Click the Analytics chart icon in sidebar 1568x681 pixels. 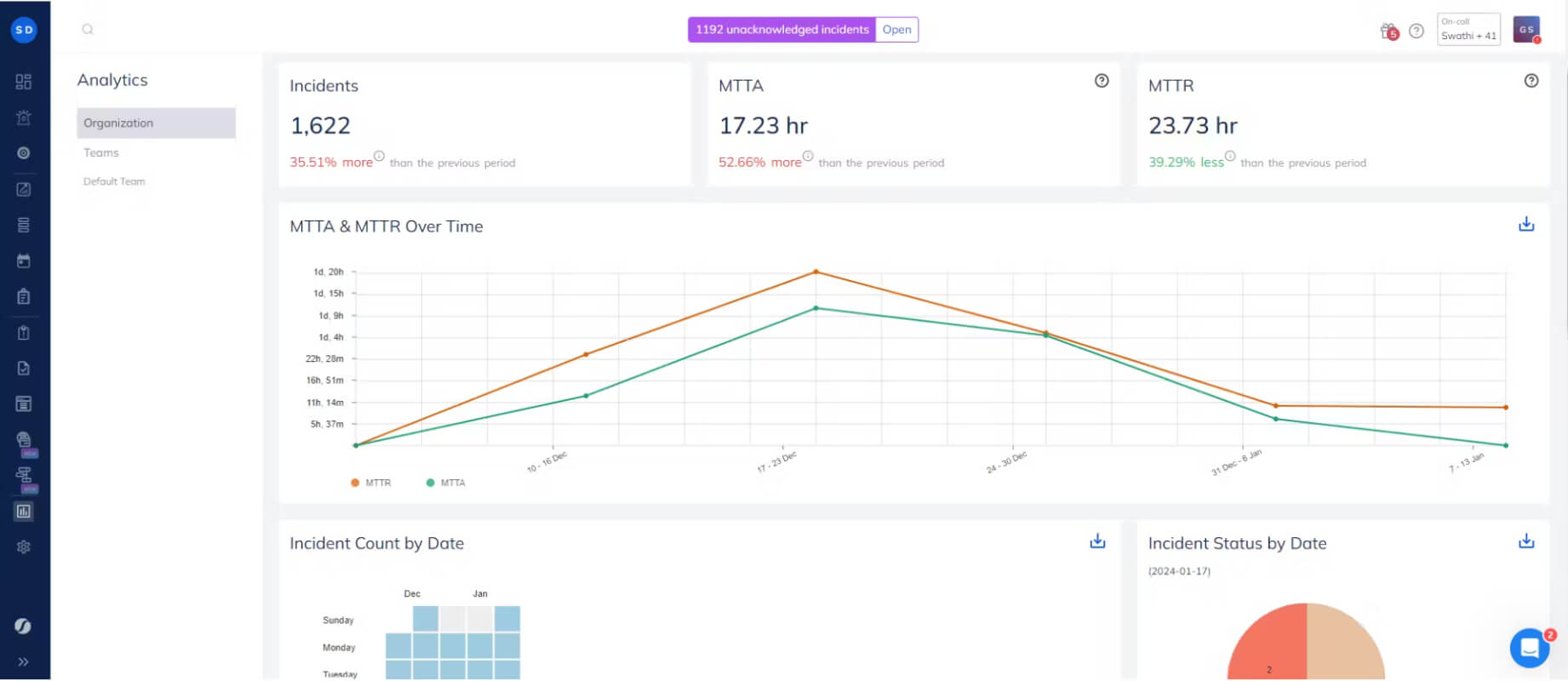click(24, 512)
